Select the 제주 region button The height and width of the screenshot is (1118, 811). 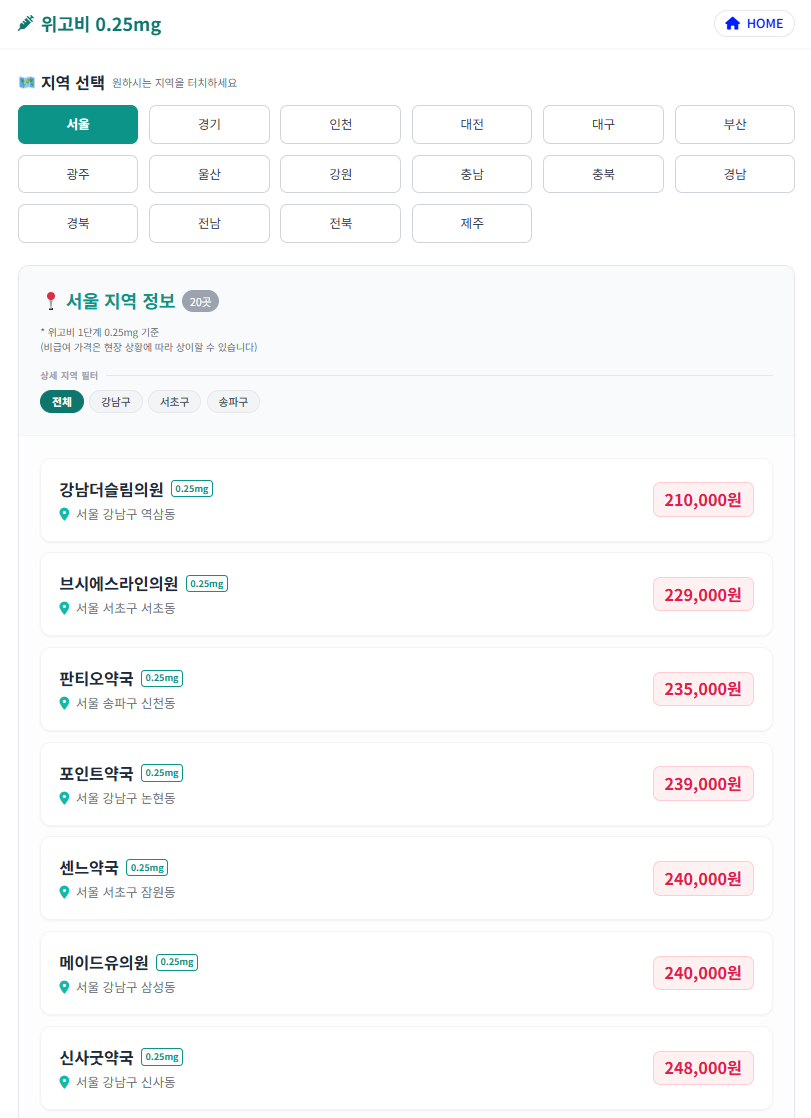pos(472,224)
